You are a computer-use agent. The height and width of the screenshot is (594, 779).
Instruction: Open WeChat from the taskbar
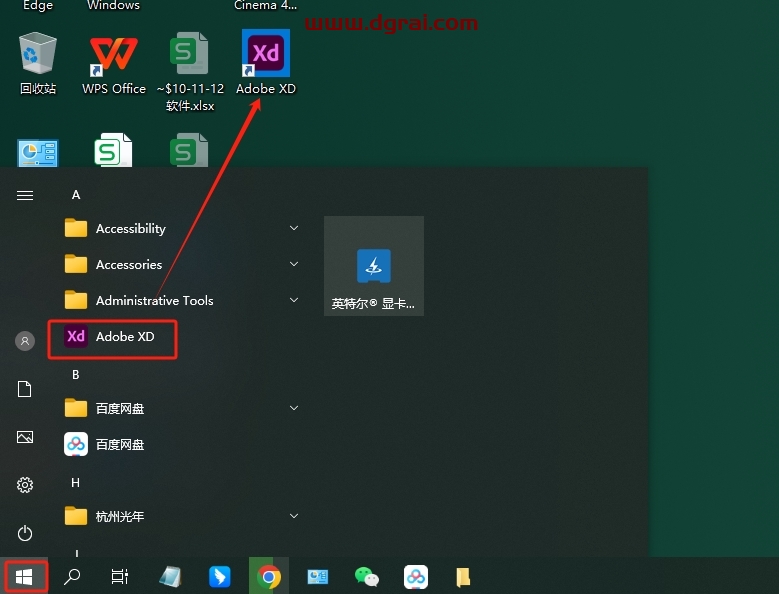coord(367,576)
